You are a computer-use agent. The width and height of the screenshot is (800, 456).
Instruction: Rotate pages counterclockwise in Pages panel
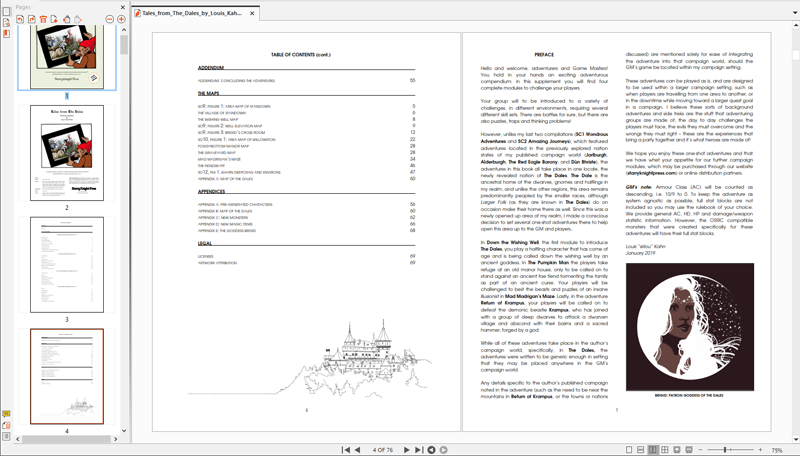(20, 19)
